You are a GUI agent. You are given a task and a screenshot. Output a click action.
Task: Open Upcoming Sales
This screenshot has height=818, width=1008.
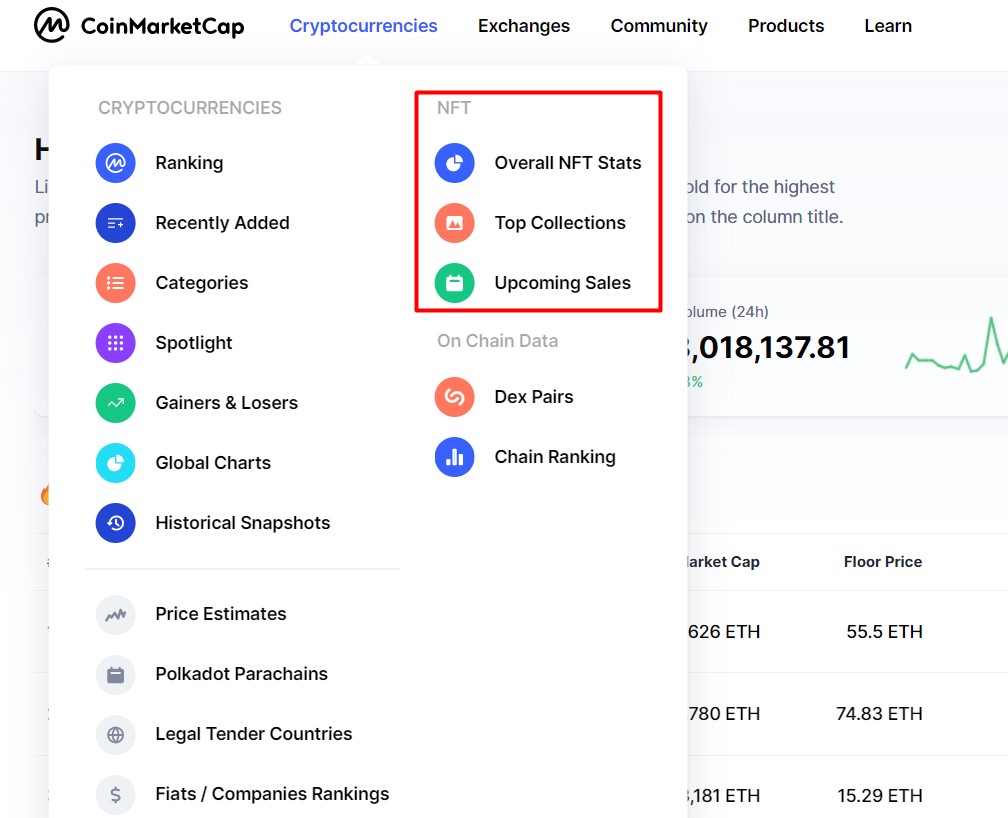pyautogui.click(x=562, y=283)
